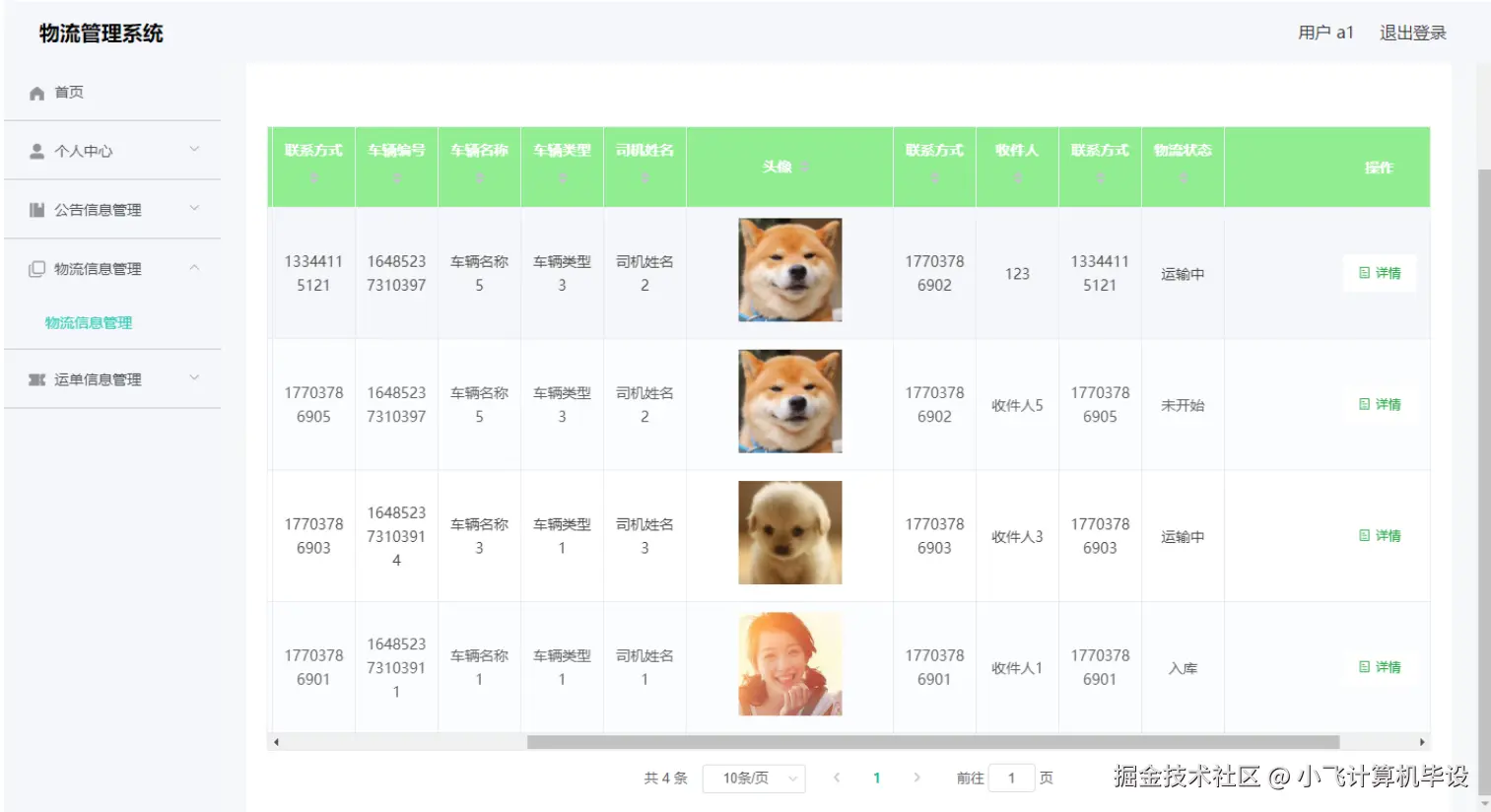Click vehicle number cell 16485237310391 1
The height and width of the screenshot is (812, 1491).
pyautogui.click(x=396, y=668)
